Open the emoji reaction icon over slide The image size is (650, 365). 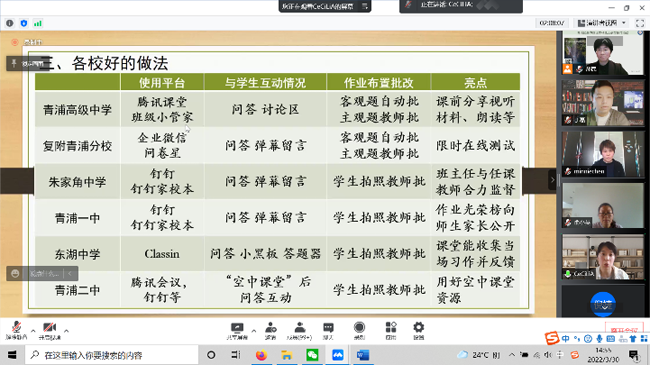coord(15,273)
